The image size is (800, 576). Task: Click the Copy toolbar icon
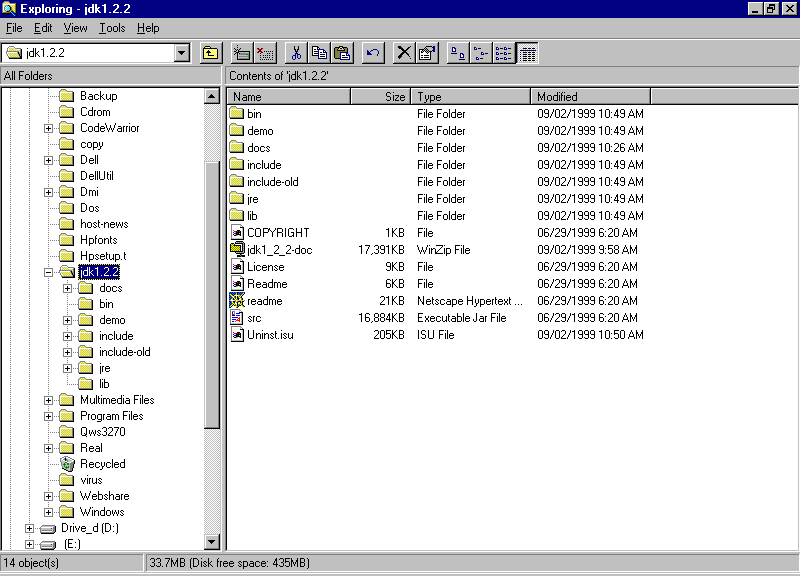tap(319, 52)
